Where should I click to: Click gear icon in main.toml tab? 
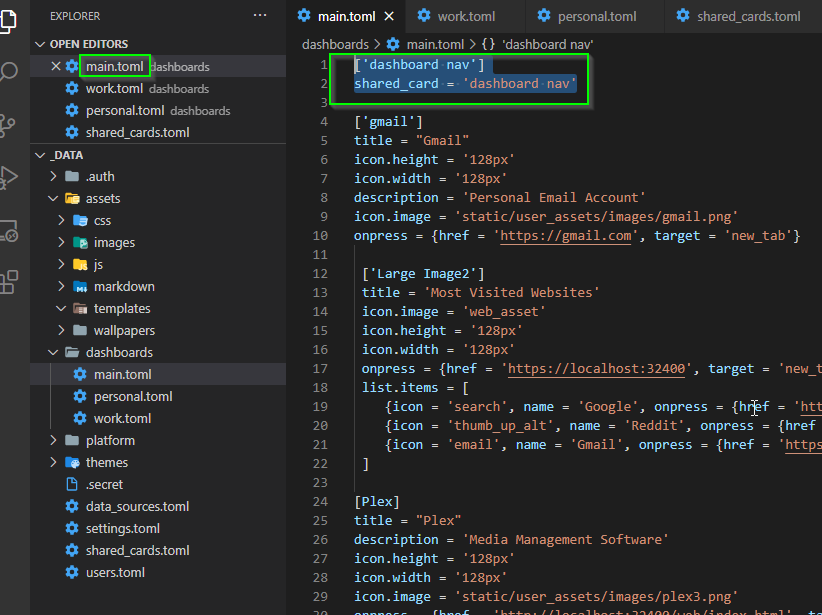point(304,15)
